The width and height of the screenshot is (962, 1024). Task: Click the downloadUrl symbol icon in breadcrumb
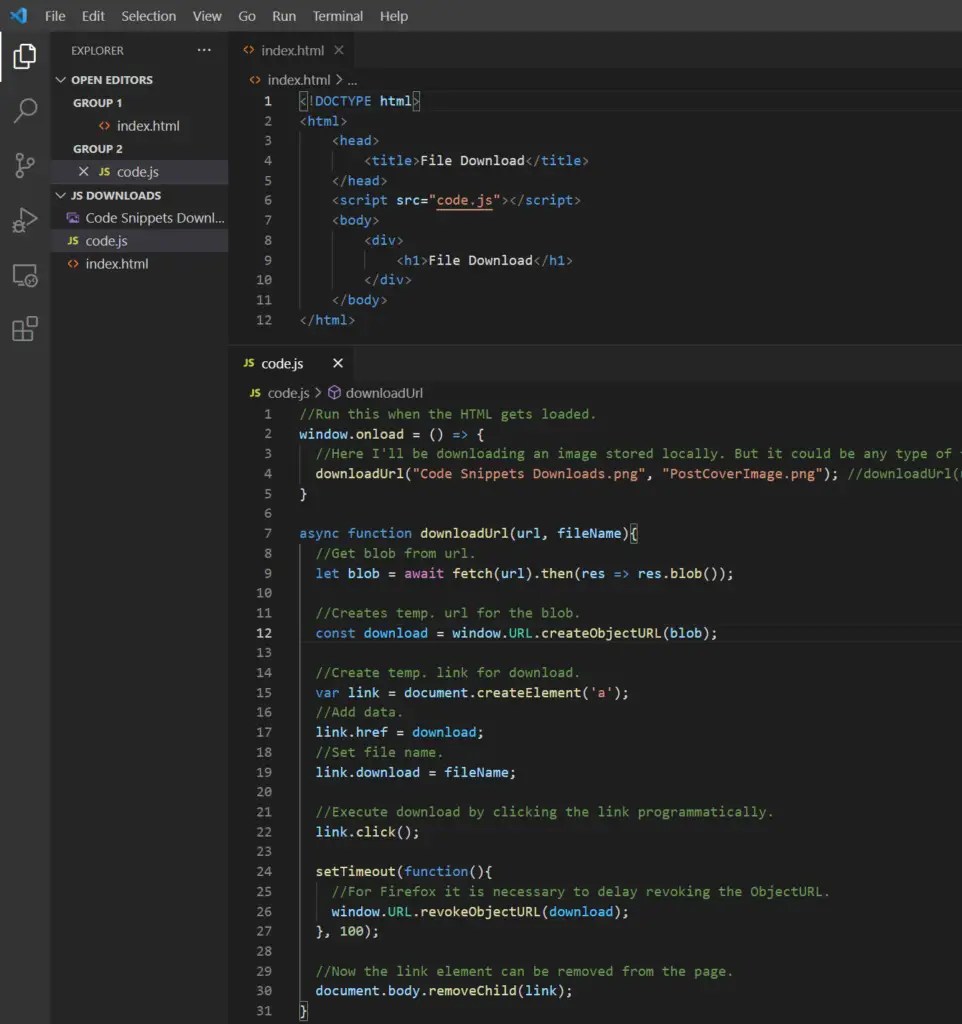pos(334,392)
